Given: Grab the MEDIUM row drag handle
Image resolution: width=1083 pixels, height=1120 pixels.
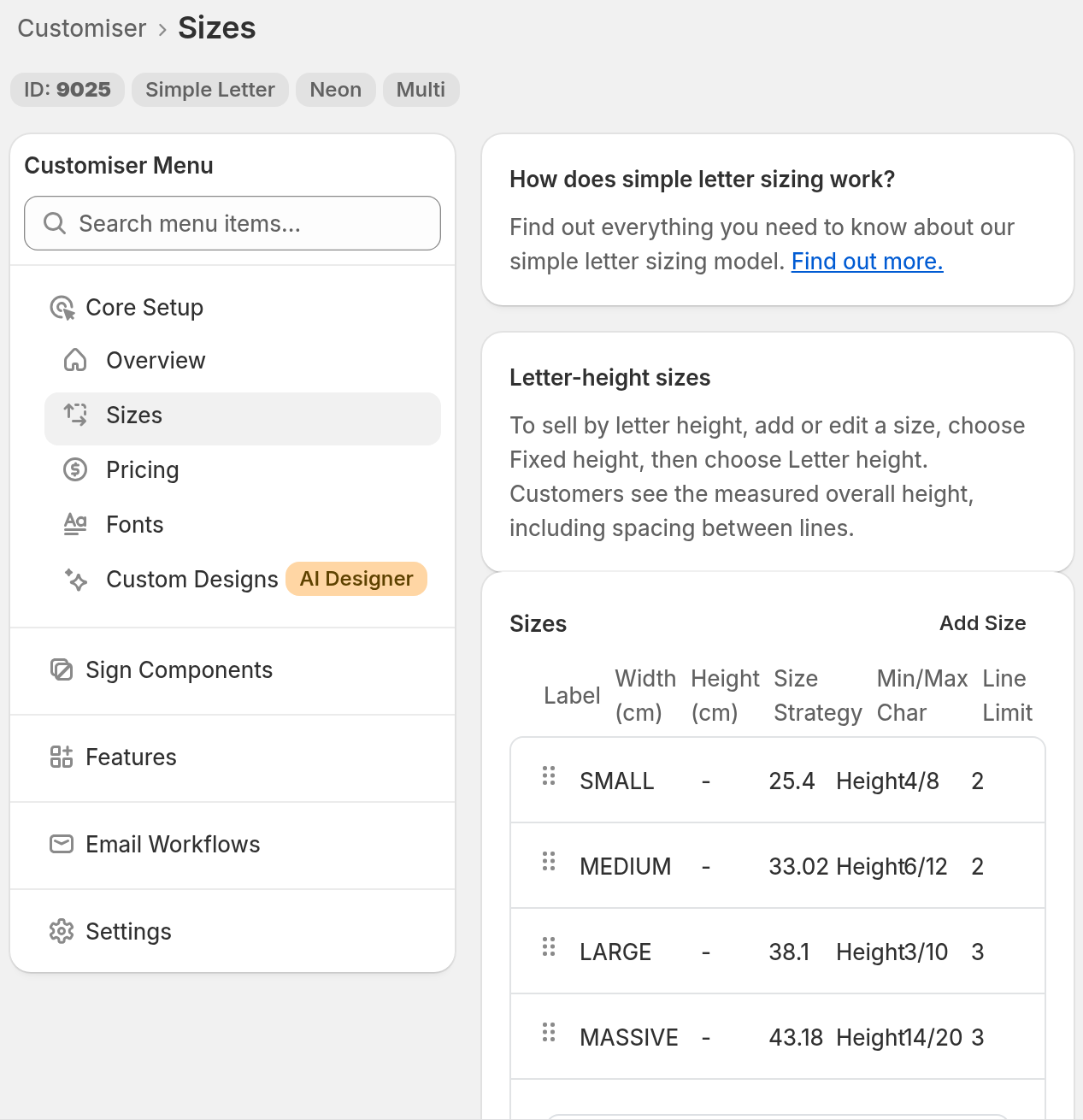Looking at the screenshot, I should 549,861.
